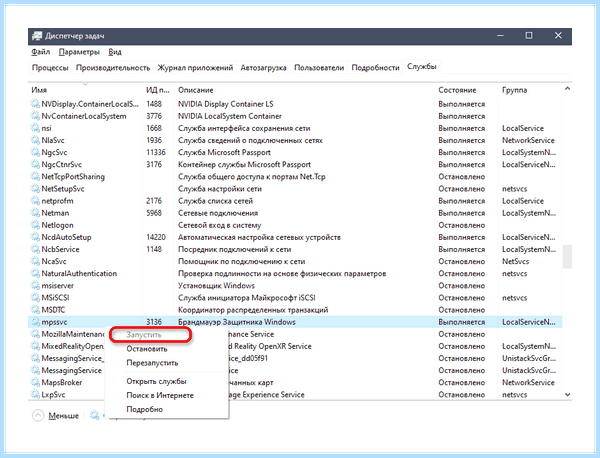Click PID 11336 of NgcSvc
Viewport: 600px width, 458px height.
coord(156,152)
